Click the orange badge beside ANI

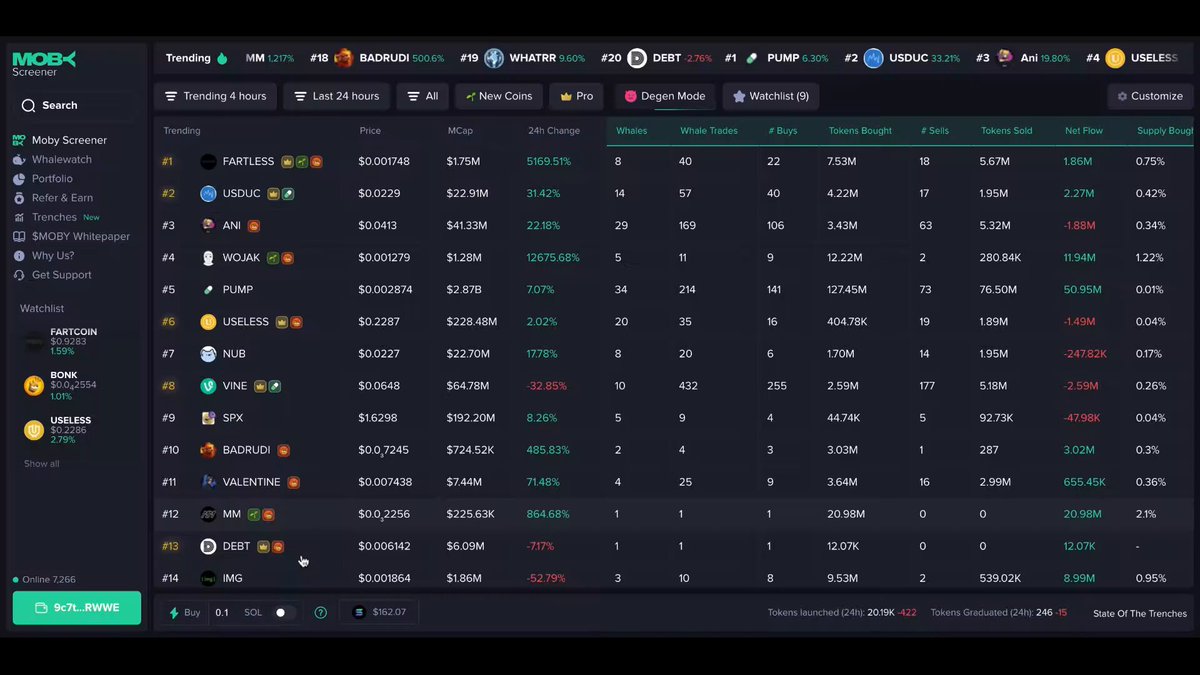(254, 226)
